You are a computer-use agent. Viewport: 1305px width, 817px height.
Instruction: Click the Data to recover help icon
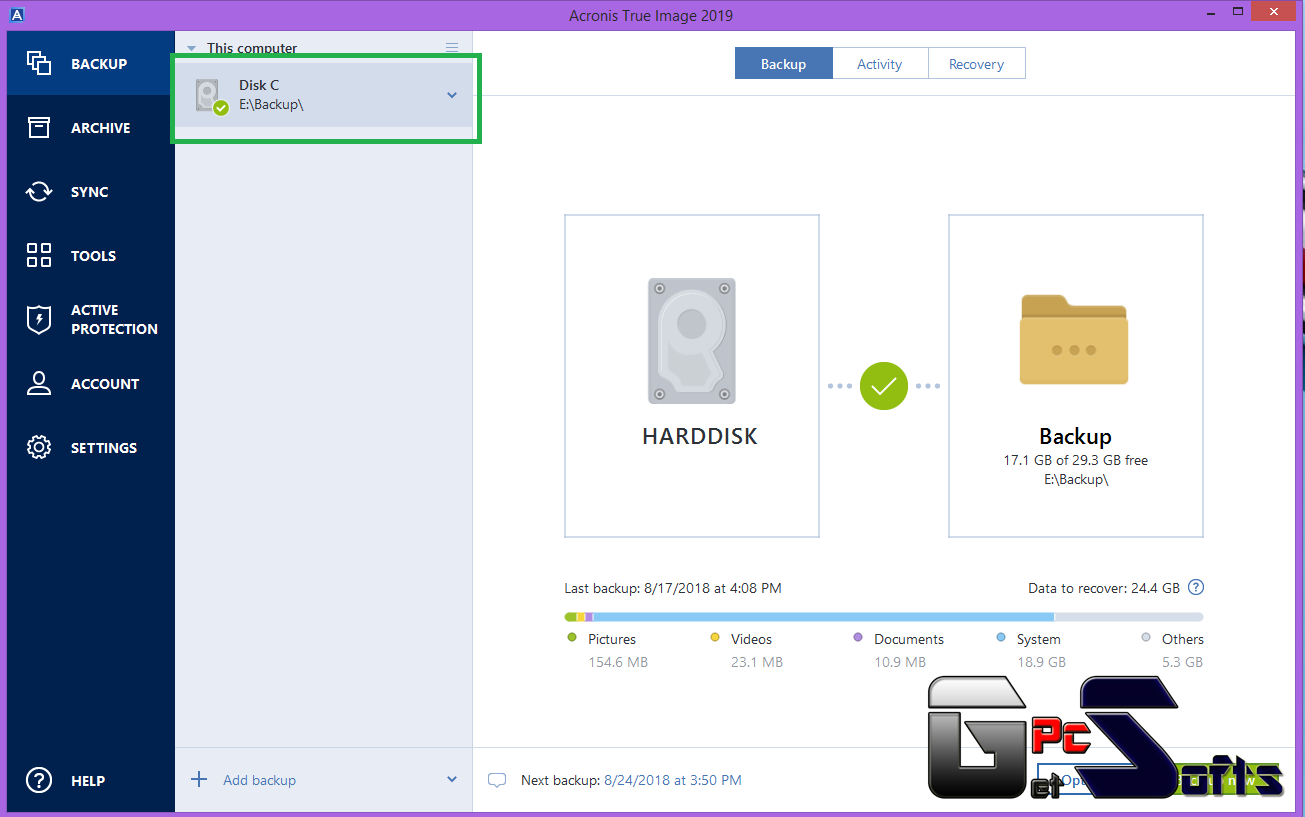[1195, 588]
